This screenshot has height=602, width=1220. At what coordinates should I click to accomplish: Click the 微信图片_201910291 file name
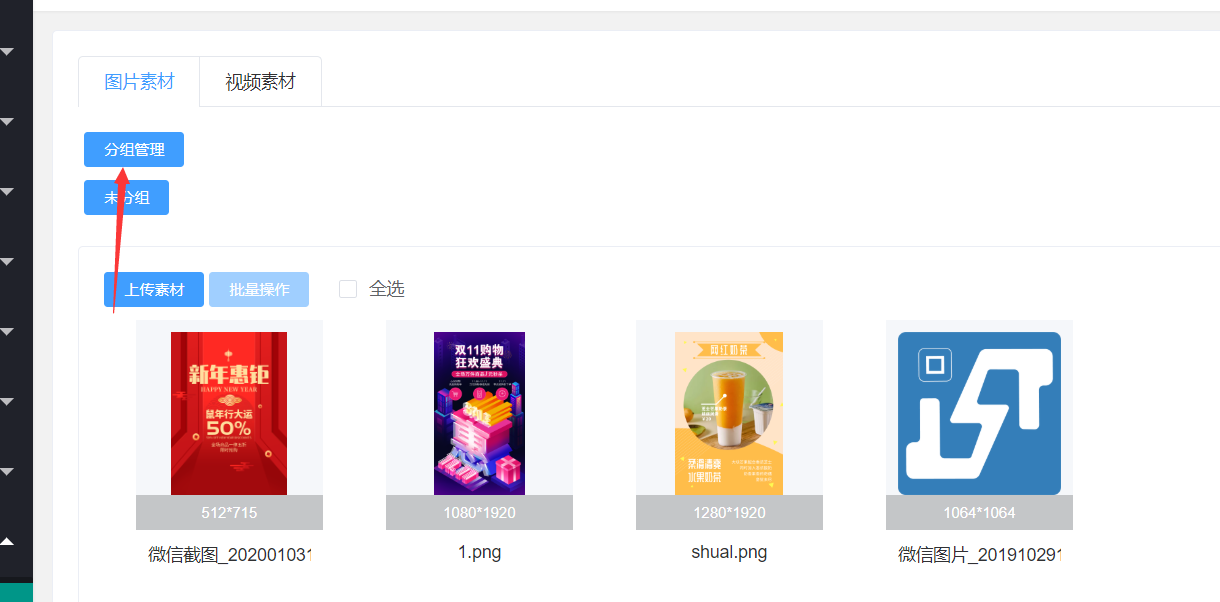pos(979,554)
